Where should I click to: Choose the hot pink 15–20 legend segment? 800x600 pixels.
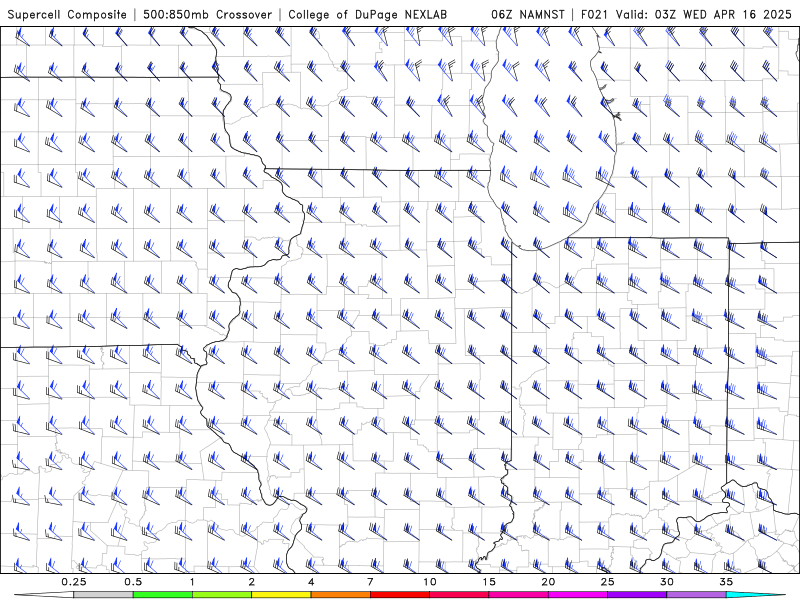click(518, 595)
